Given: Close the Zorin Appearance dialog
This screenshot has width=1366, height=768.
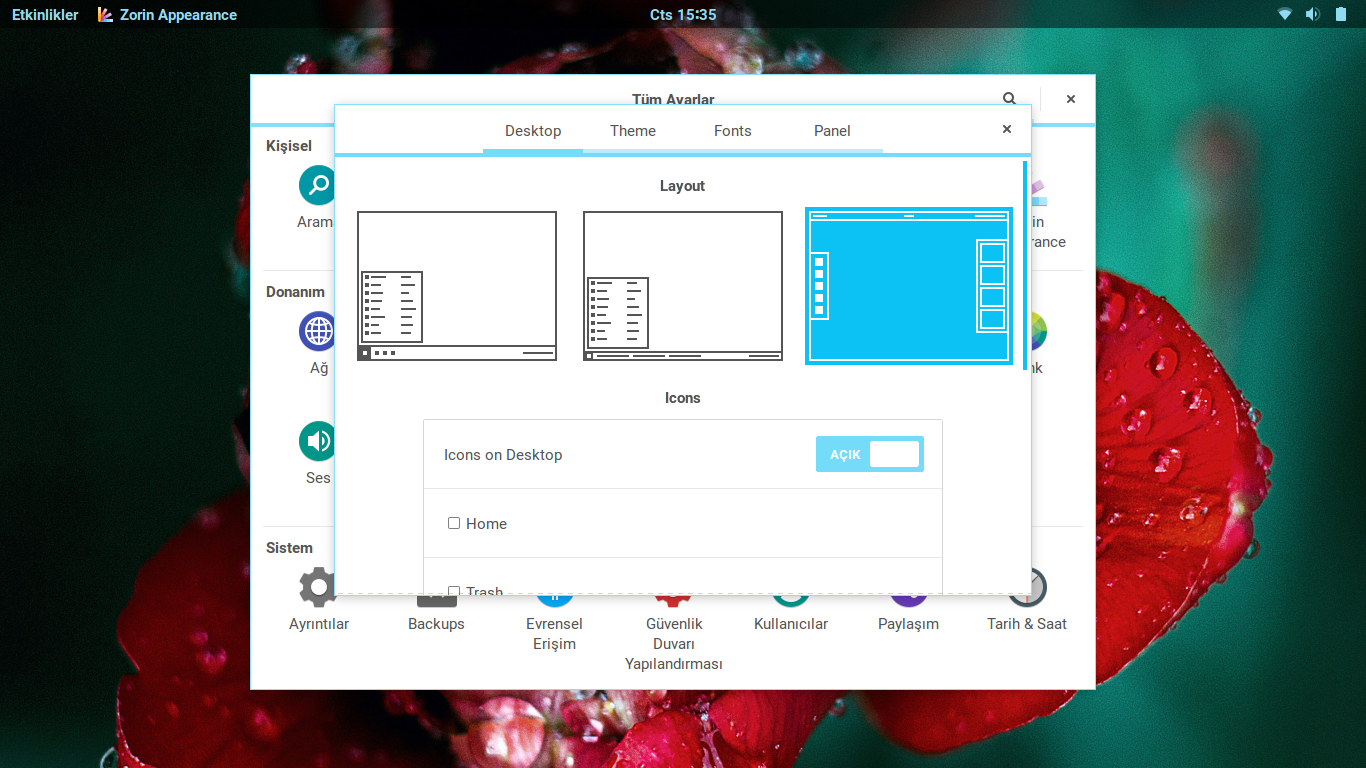Looking at the screenshot, I should 1007,129.
